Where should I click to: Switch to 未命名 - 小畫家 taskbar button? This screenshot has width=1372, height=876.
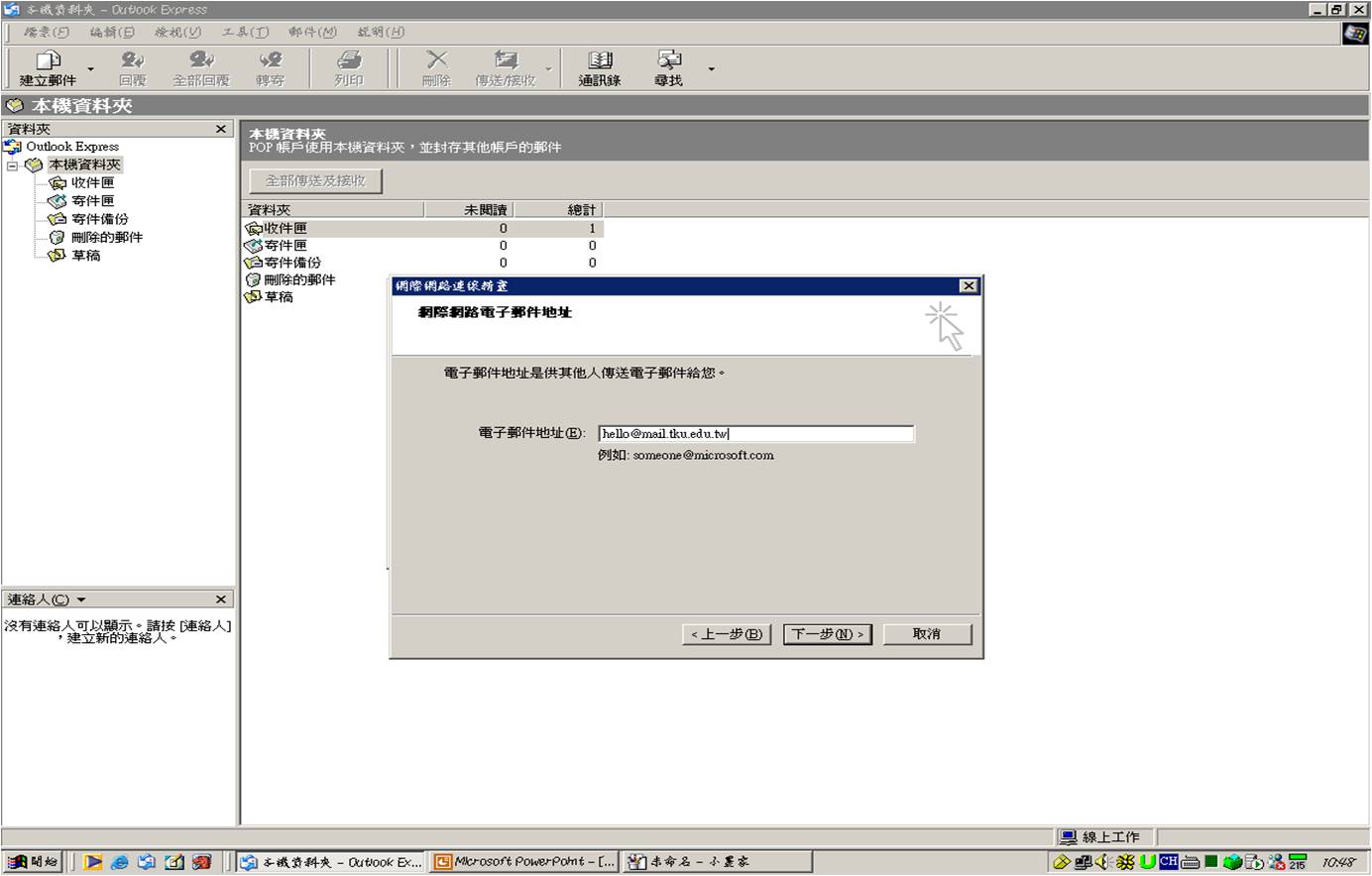[718, 862]
